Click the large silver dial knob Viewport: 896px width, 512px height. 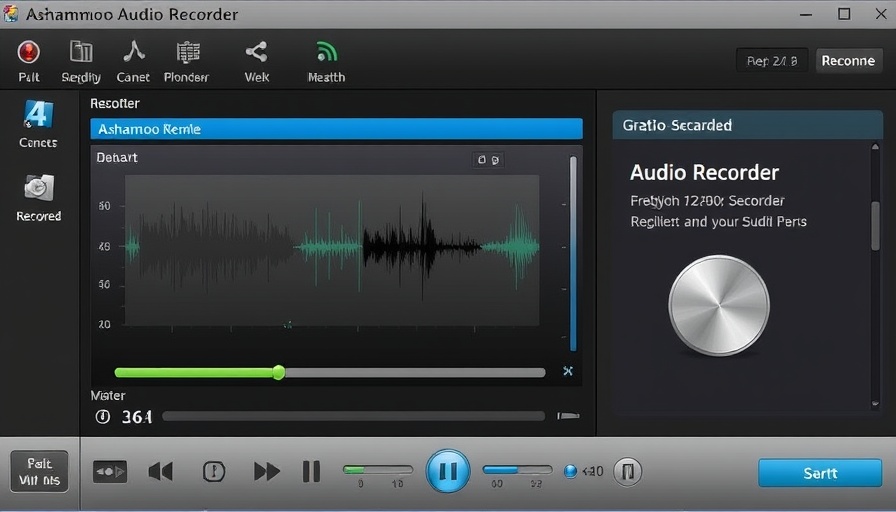tap(719, 305)
